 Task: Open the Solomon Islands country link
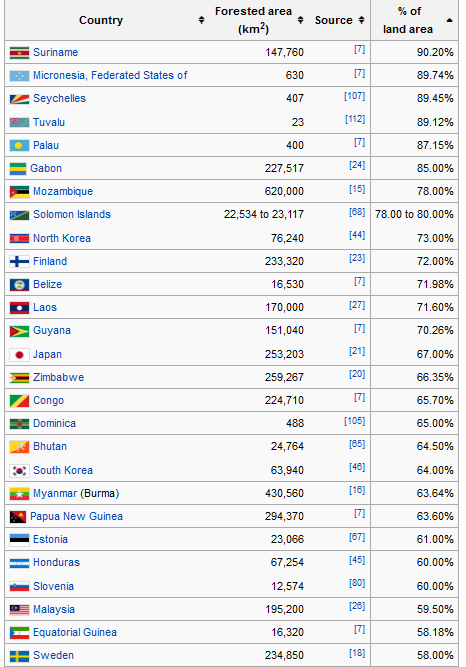click(x=72, y=214)
